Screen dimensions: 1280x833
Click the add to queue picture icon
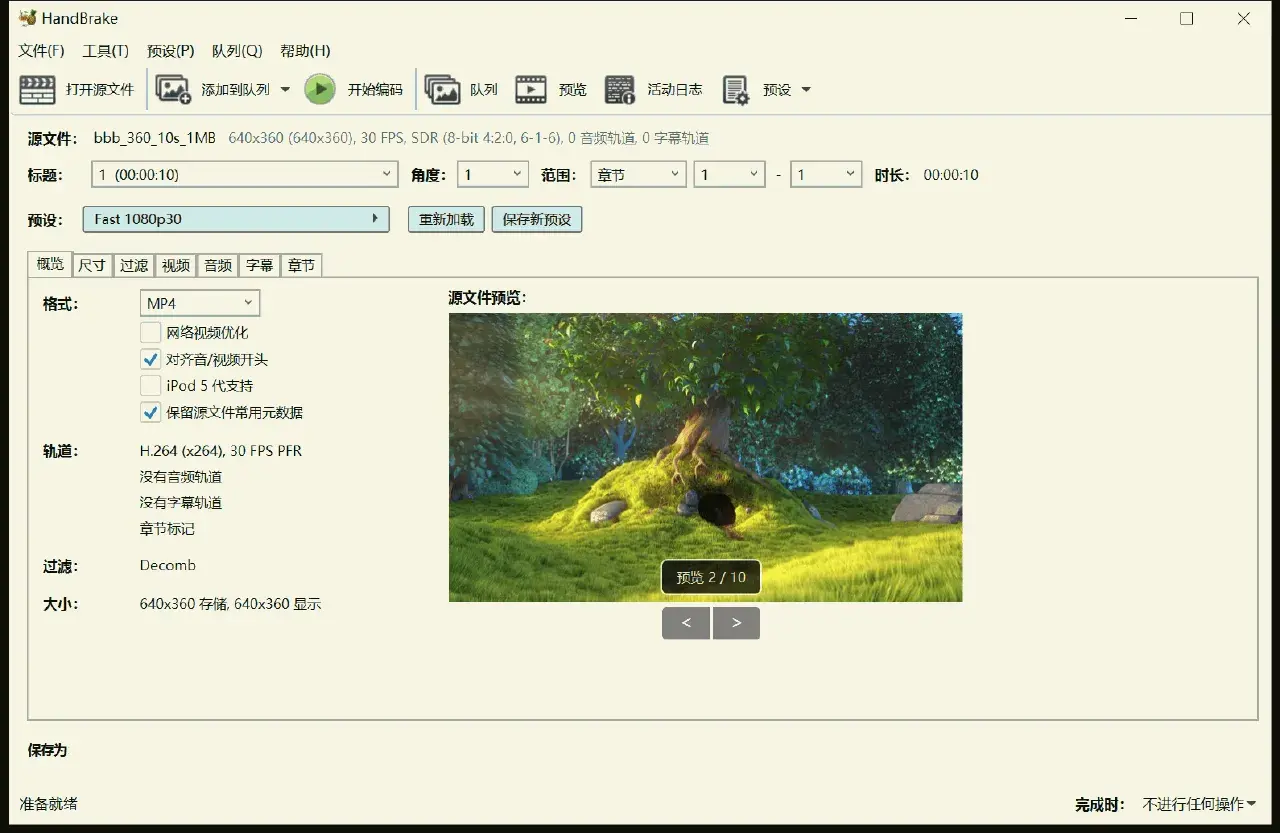(x=173, y=89)
